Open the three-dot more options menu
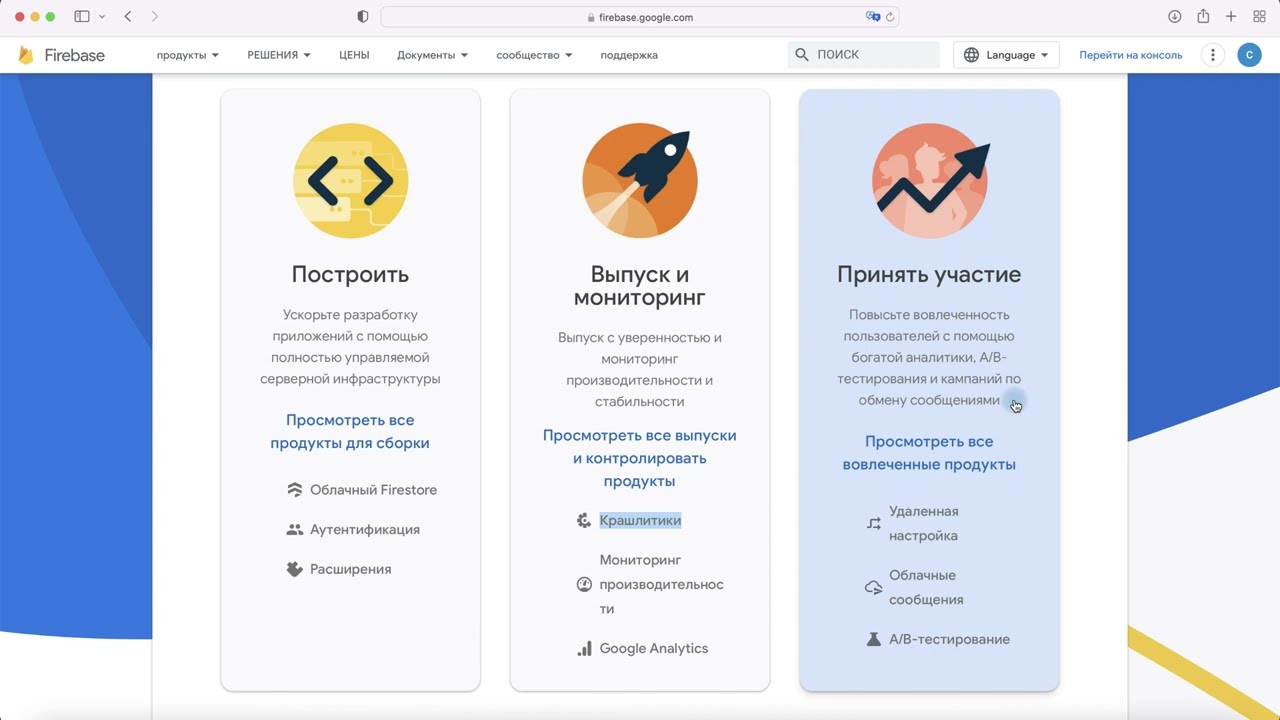1280x720 pixels. pos(1213,55)
